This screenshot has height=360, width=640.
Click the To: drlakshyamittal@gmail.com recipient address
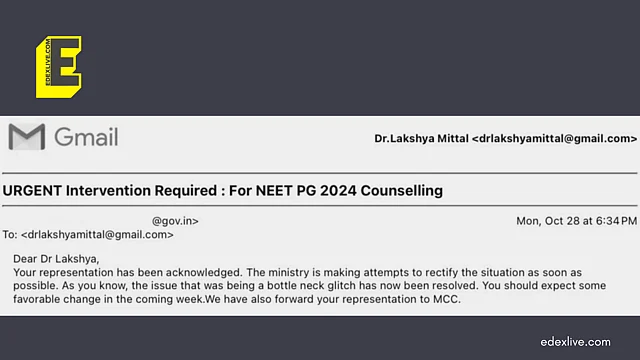click(97, 235)
